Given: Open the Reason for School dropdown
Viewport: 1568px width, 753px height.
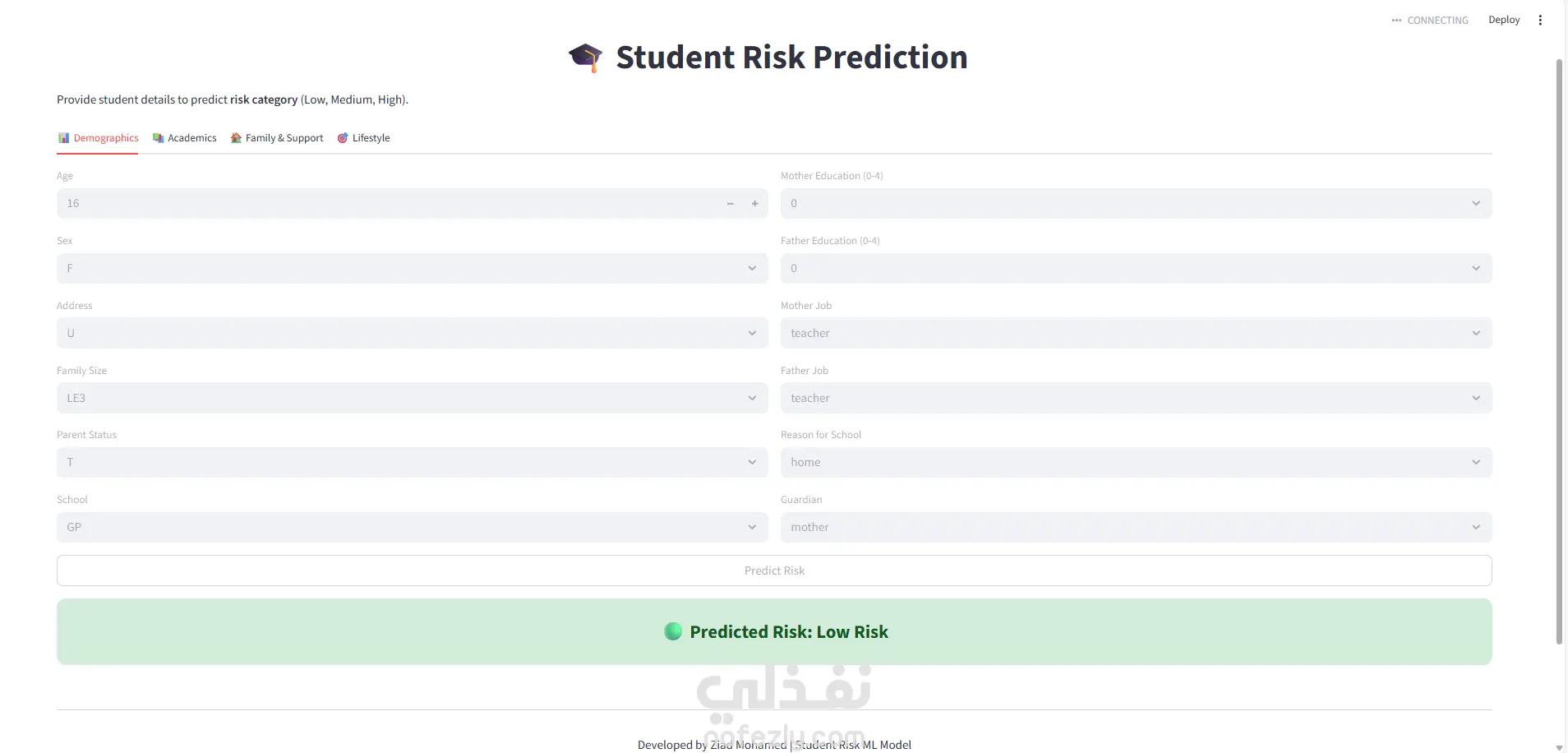Looking at the screenshot, I should (1136, 463).
